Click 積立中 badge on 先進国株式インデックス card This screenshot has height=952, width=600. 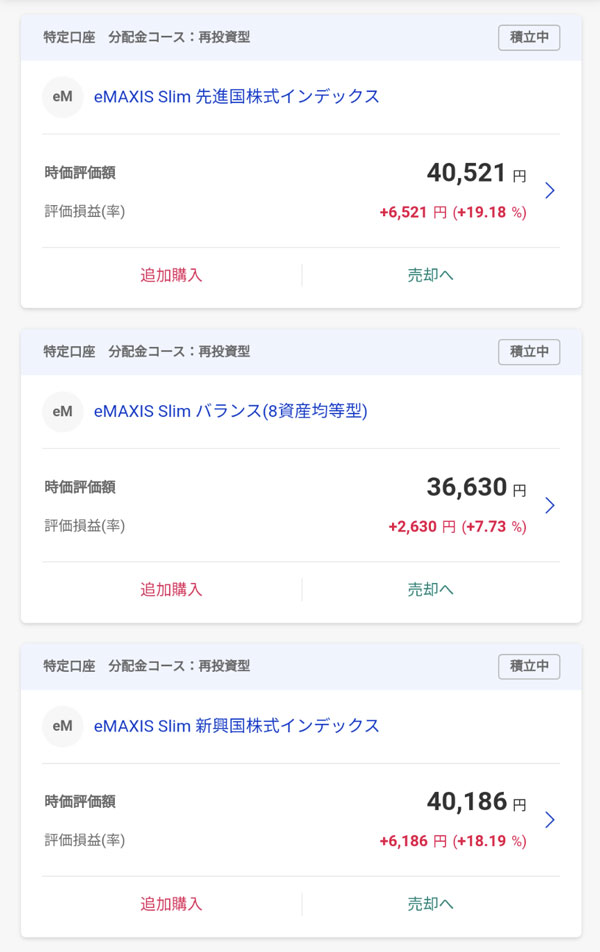point(529,38)
